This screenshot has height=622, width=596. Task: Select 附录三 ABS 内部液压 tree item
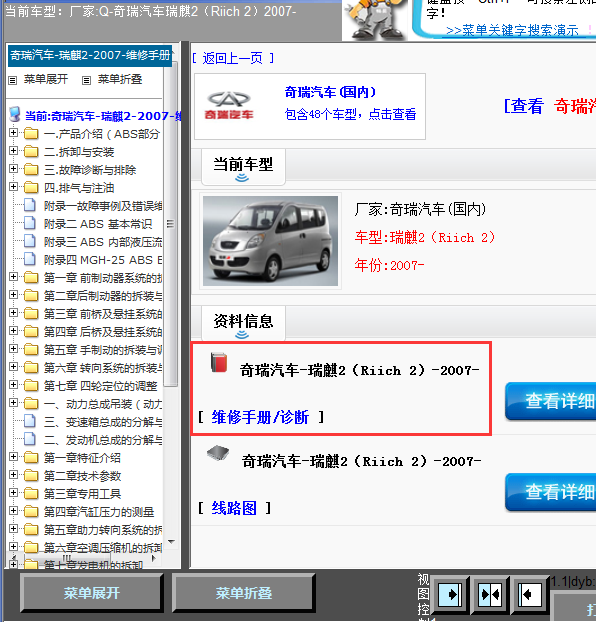(x=103, y=242)
